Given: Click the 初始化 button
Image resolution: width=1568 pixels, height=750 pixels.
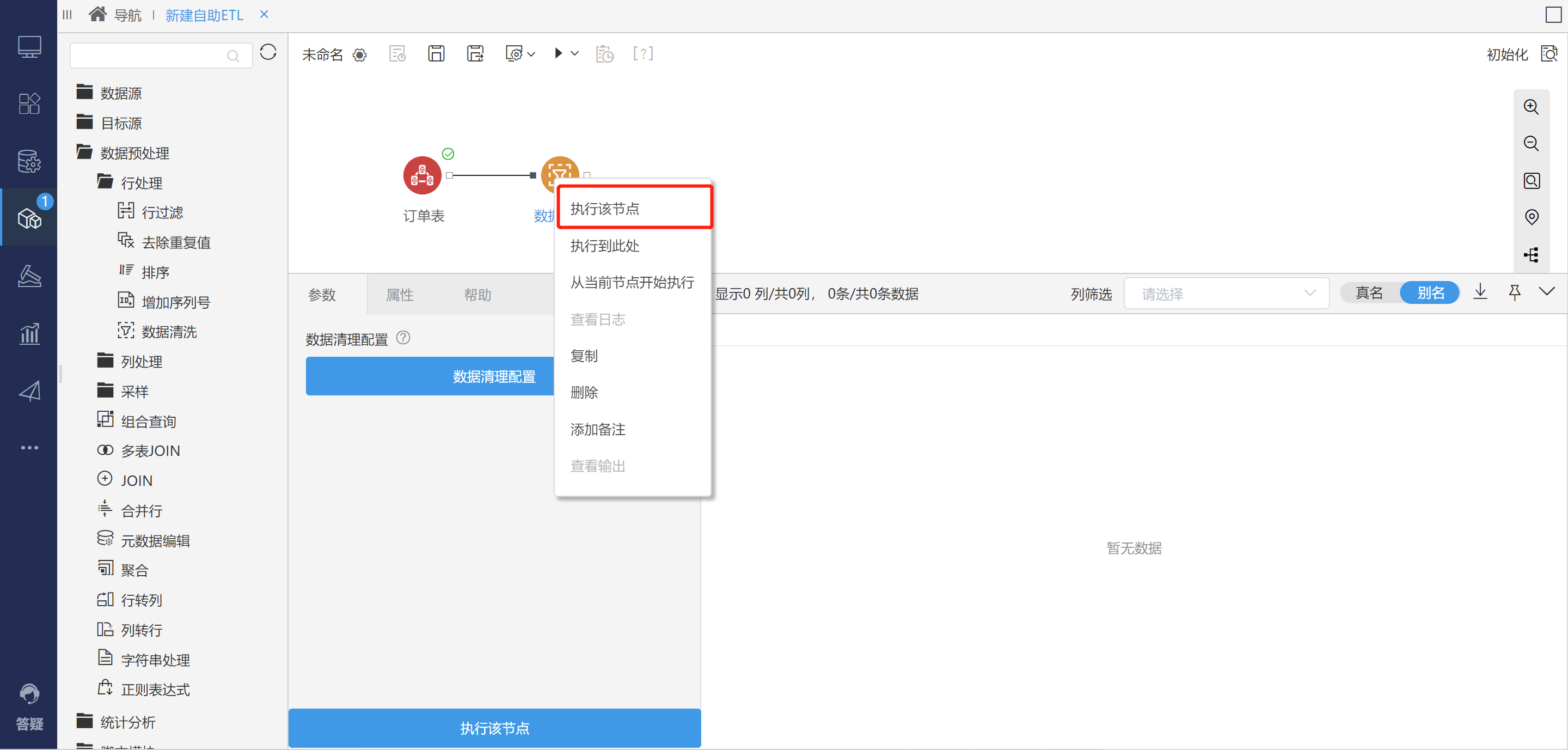Looking at the screenshot, I should click(x=1507, y=54).
